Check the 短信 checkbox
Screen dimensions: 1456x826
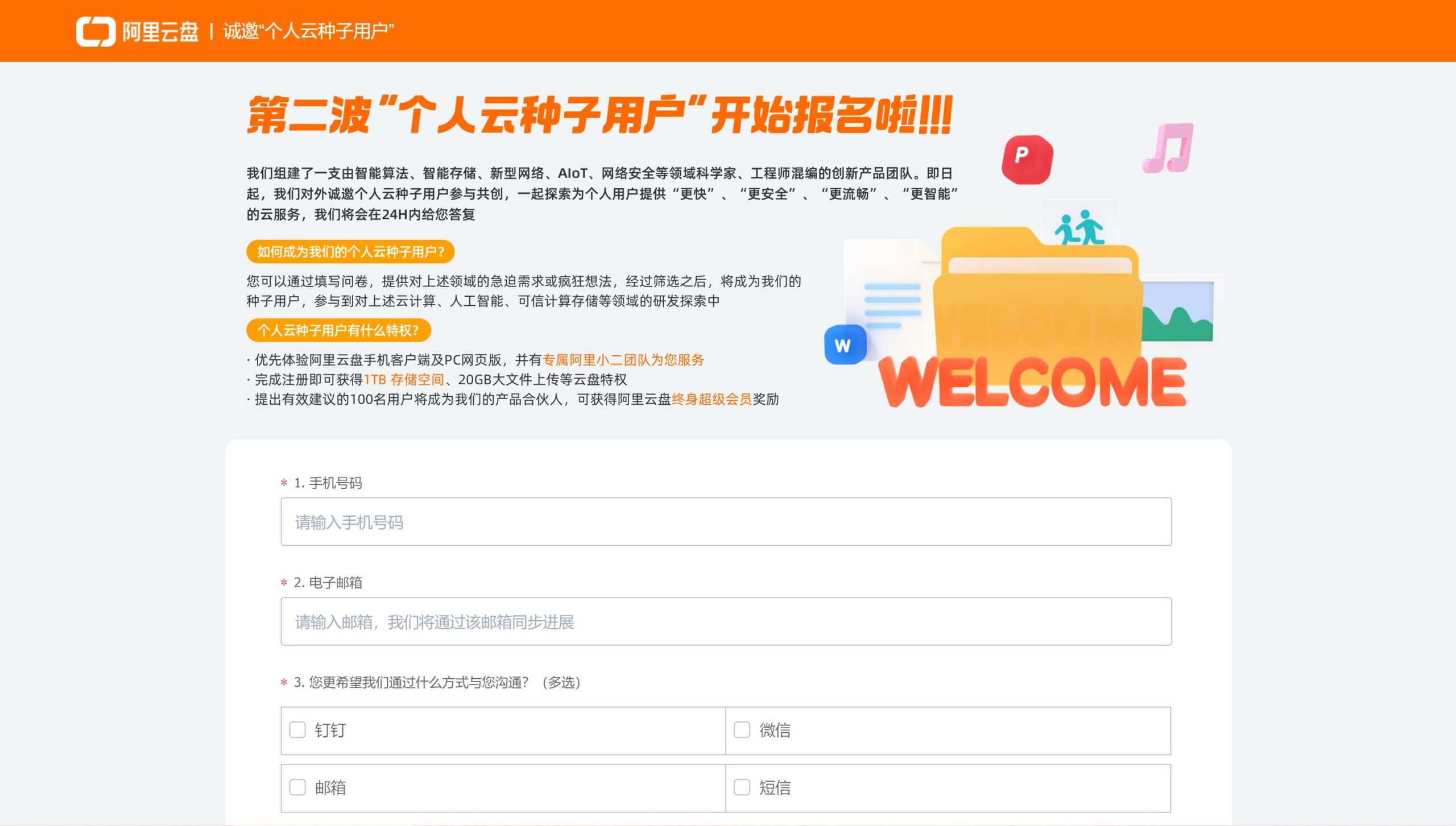click(742, 787)
